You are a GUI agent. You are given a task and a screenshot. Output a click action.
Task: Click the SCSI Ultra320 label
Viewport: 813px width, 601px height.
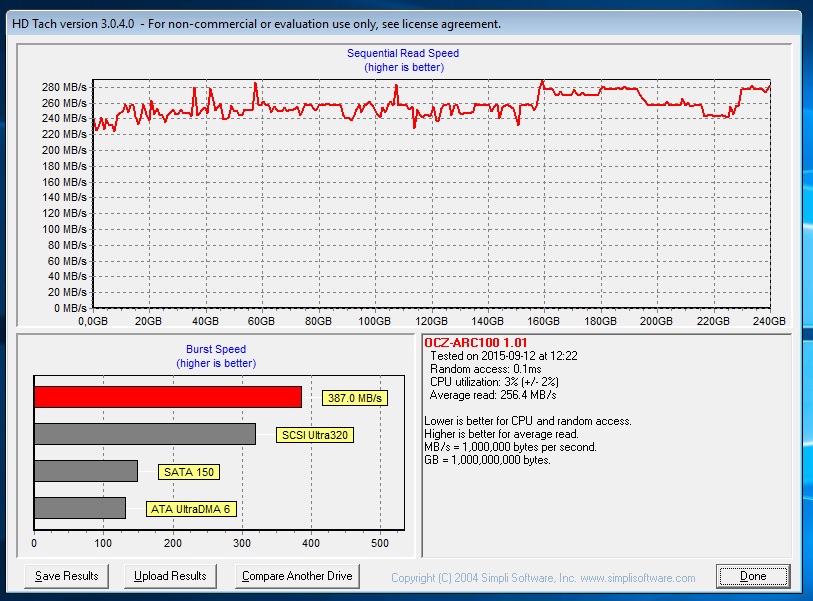point(315,434)
